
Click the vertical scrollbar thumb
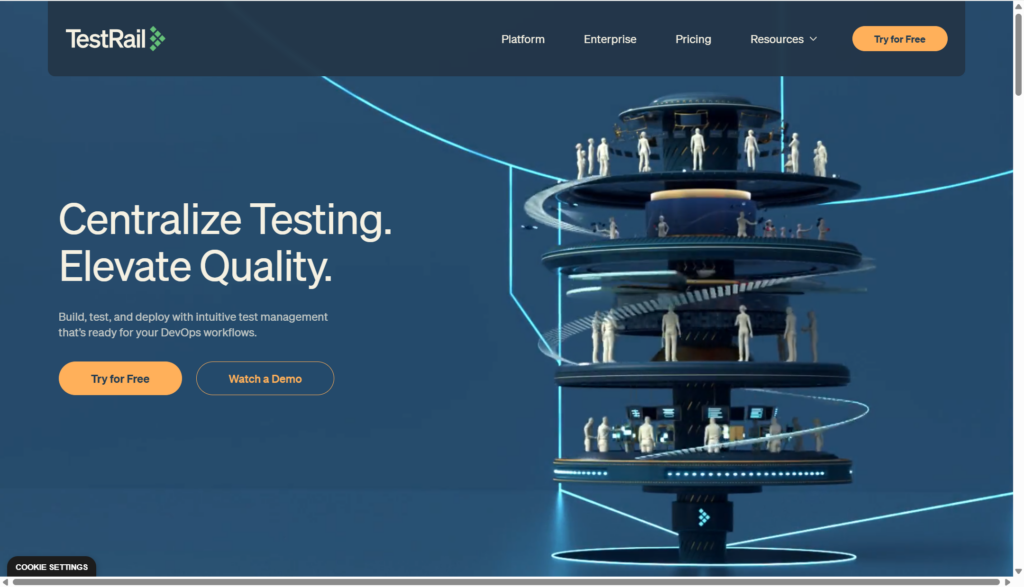1018,55
